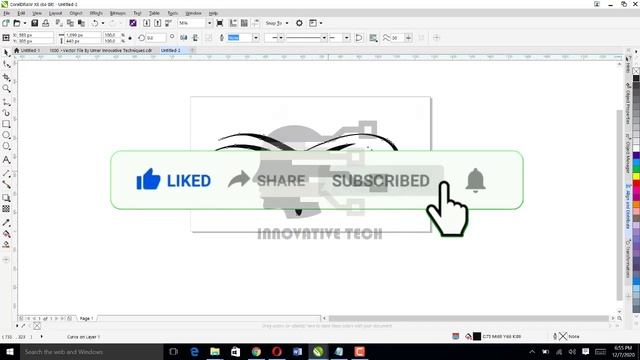Select the Connector tool
Screen dimensions: 640x360
click(x=6, y=184)
